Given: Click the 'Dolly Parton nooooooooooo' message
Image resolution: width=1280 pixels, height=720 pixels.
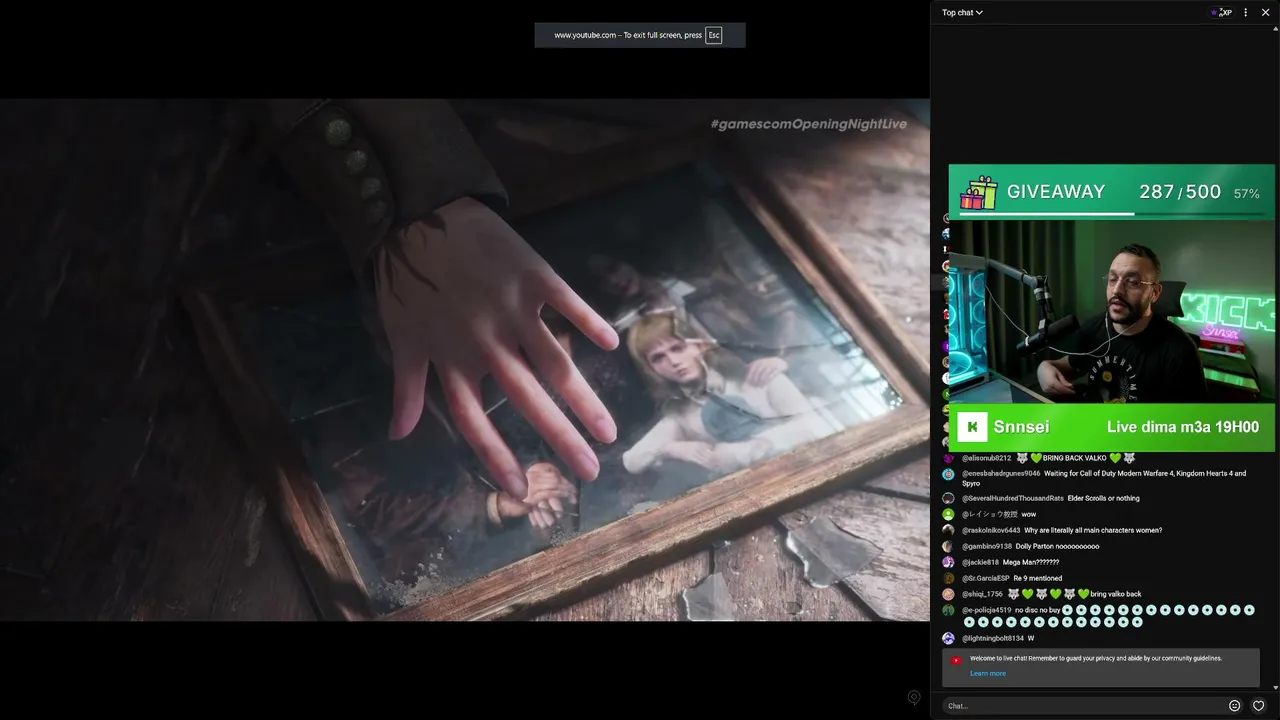Looking at the screenshot, I should (x=1057, y=546).
